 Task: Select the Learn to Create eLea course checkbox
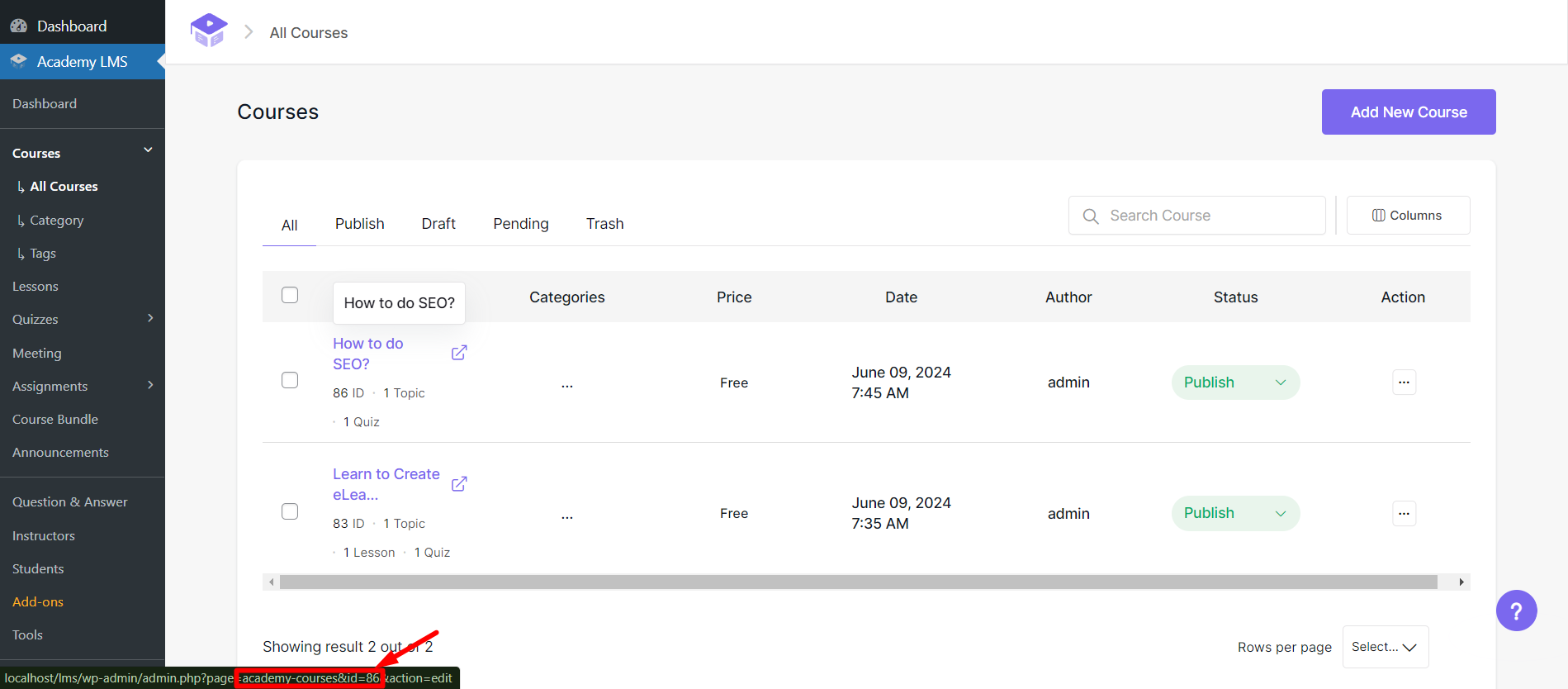[290, 511]
